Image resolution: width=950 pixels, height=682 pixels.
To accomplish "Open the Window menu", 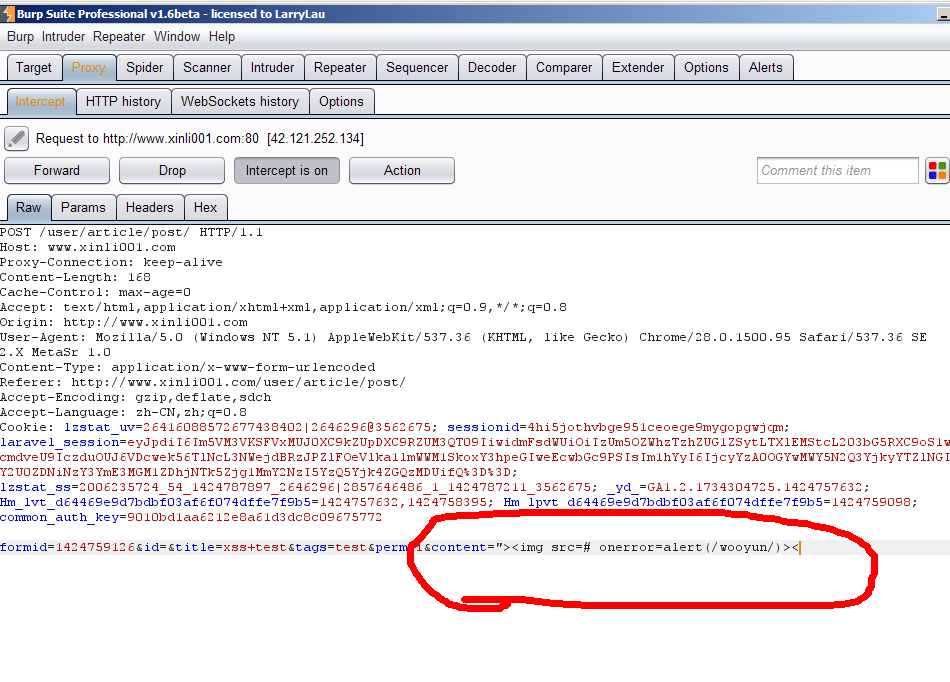I will click(x=177, y=36).
